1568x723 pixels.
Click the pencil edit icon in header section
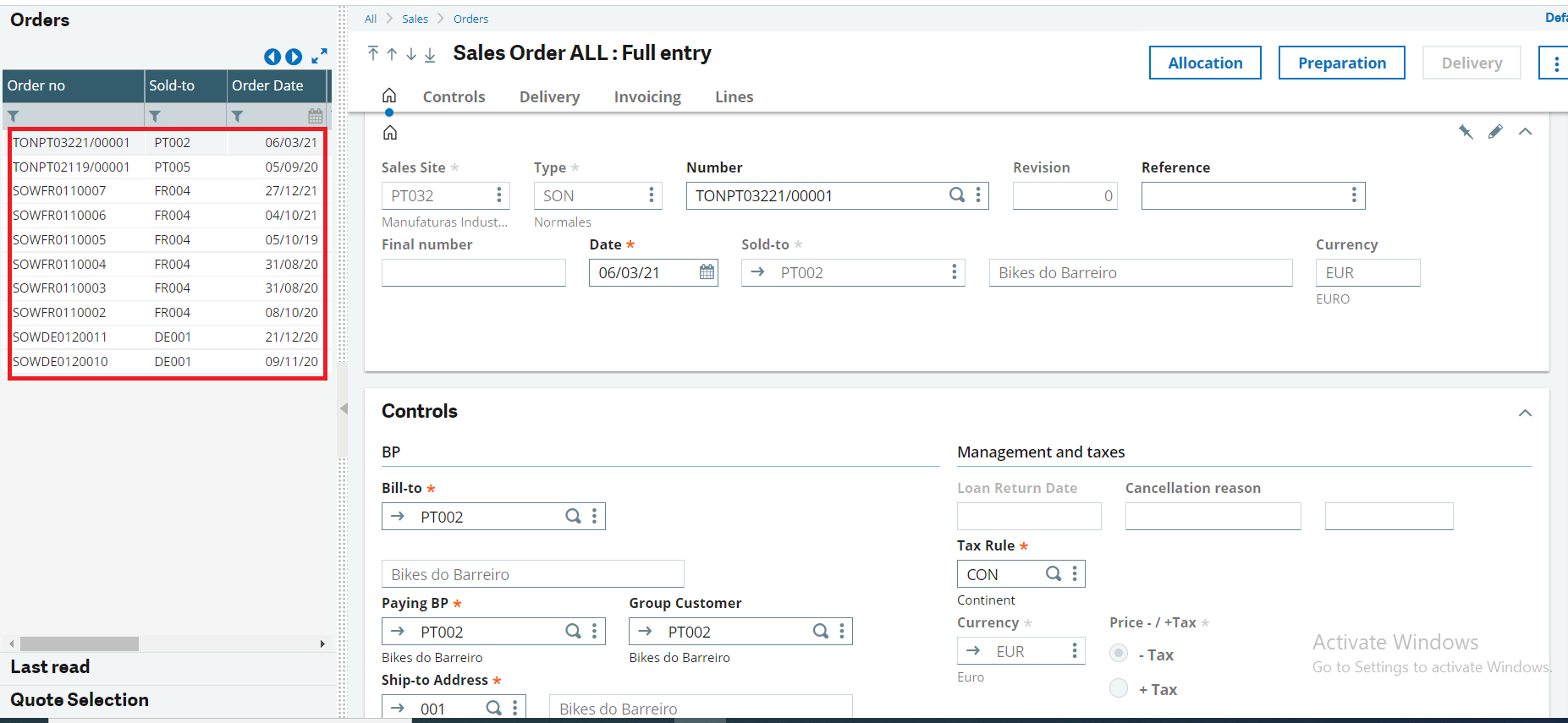[x=1495, y=132]
